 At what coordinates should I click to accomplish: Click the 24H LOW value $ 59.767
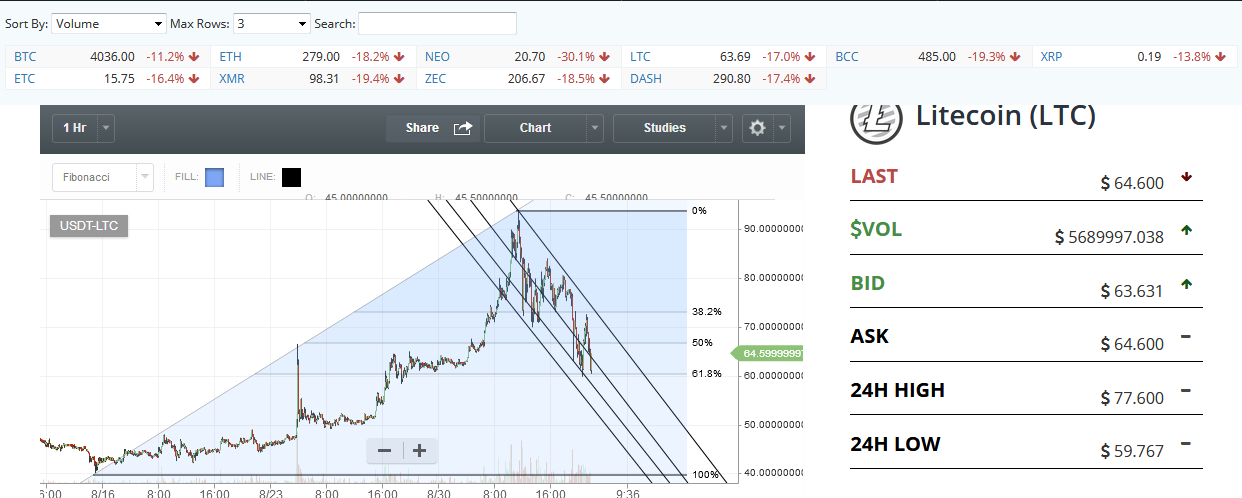1132,451
